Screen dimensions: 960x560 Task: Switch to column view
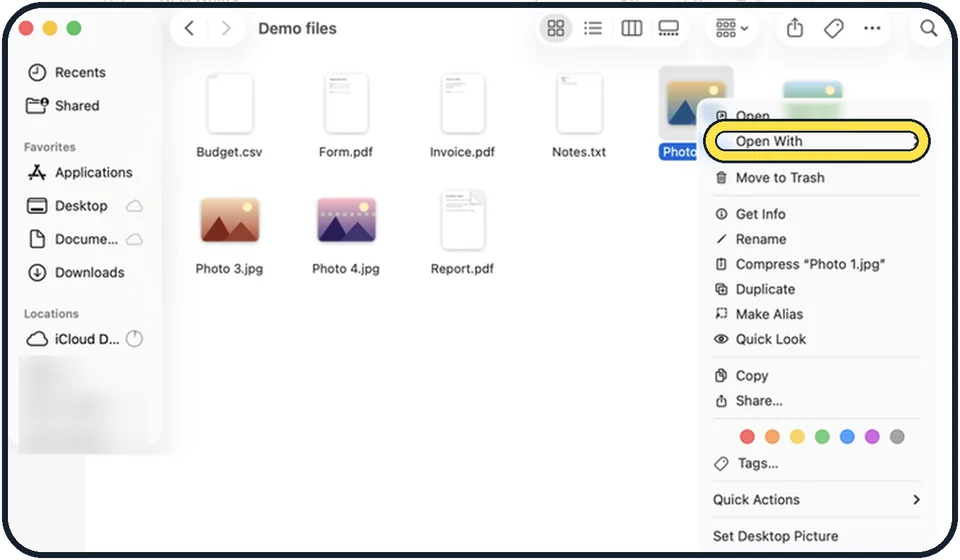pos(631,28)
